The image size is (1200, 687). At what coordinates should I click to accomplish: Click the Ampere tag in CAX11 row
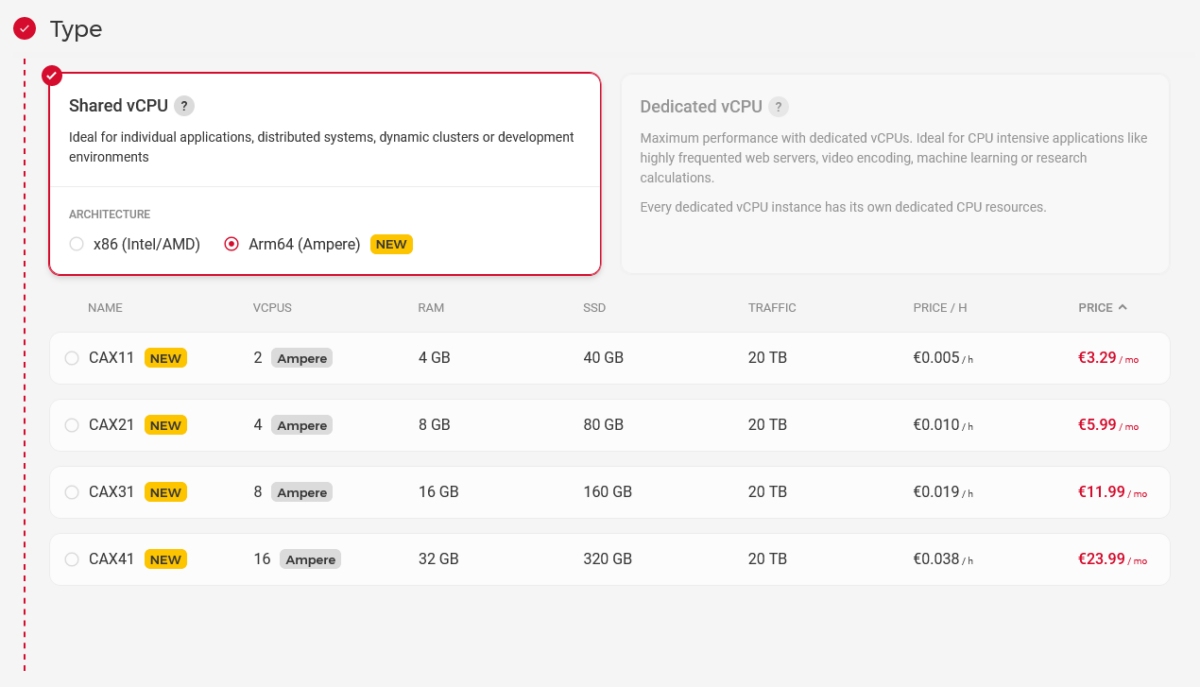click(x=302, y=358)
